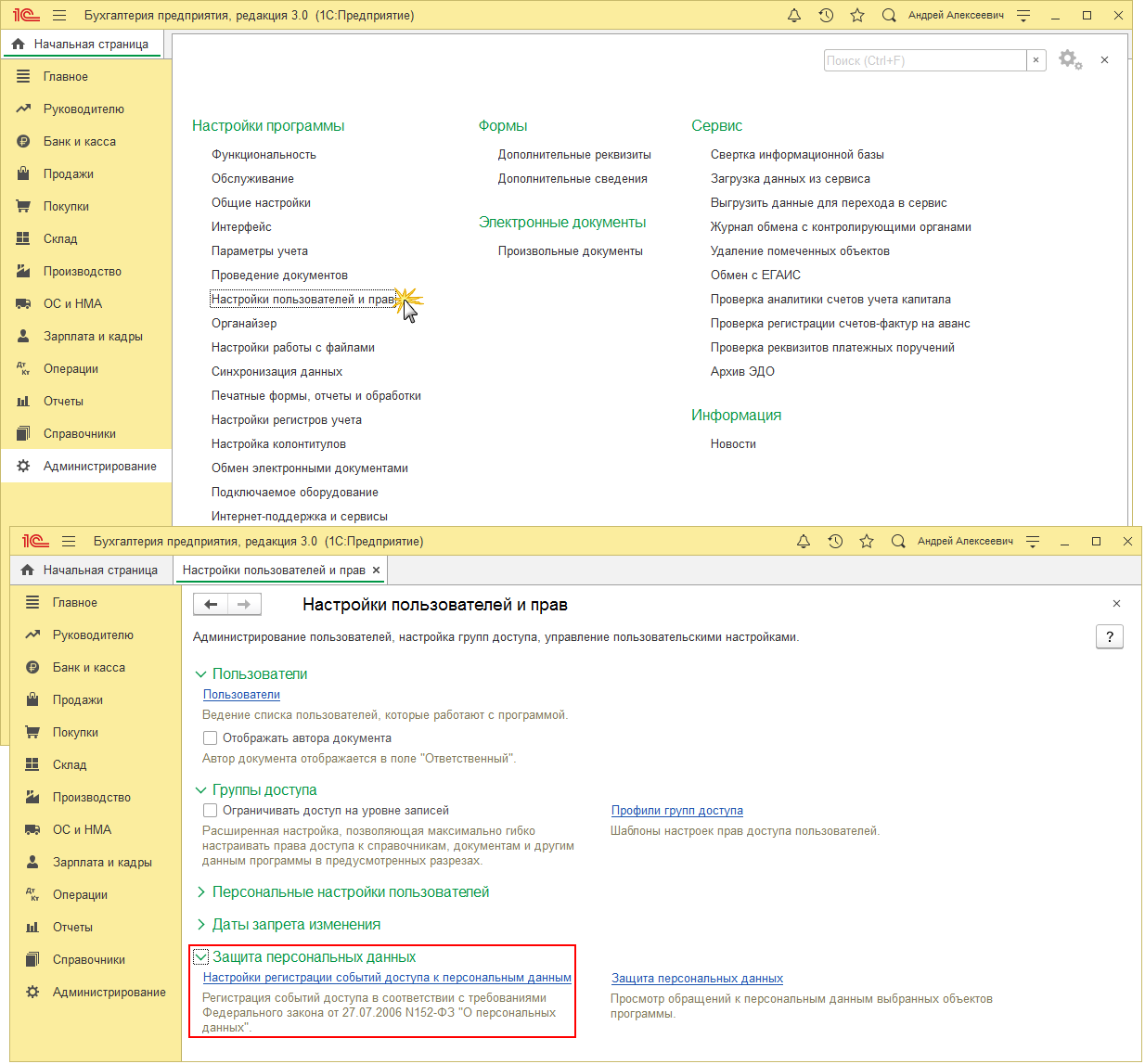The width and height of the screenshot is (1145, 1064).
Task: Open Операции in bottom window sidebar
Action: 96,895
